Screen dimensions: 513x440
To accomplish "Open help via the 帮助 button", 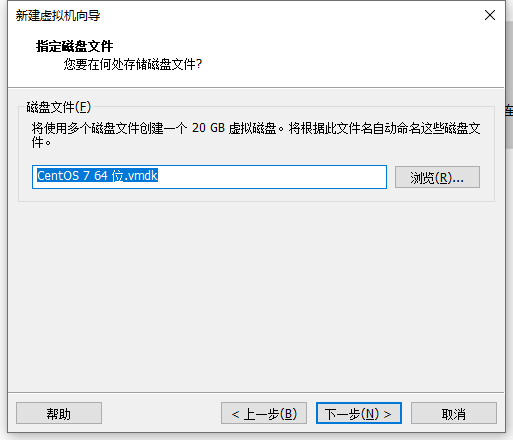I will [x=59, y=413].
